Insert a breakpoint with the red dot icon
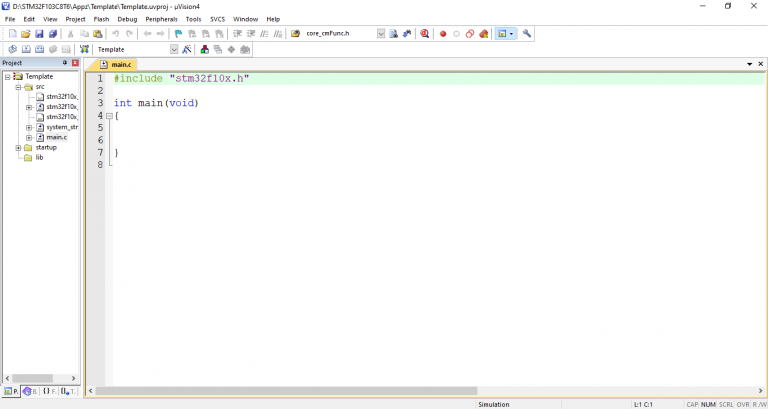768x409 pixels. point(443,34)
